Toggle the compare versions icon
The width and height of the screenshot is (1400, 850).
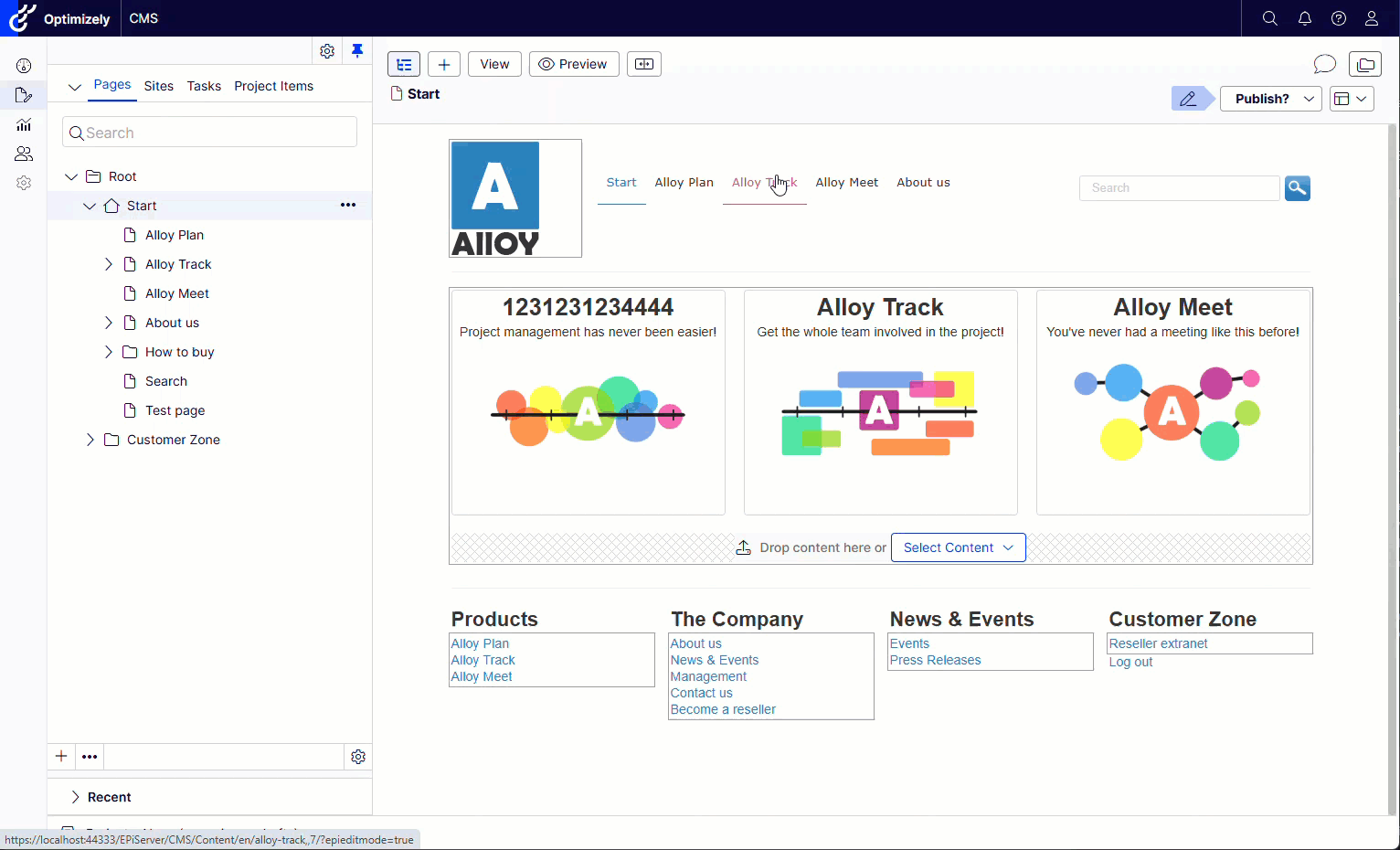644,64
